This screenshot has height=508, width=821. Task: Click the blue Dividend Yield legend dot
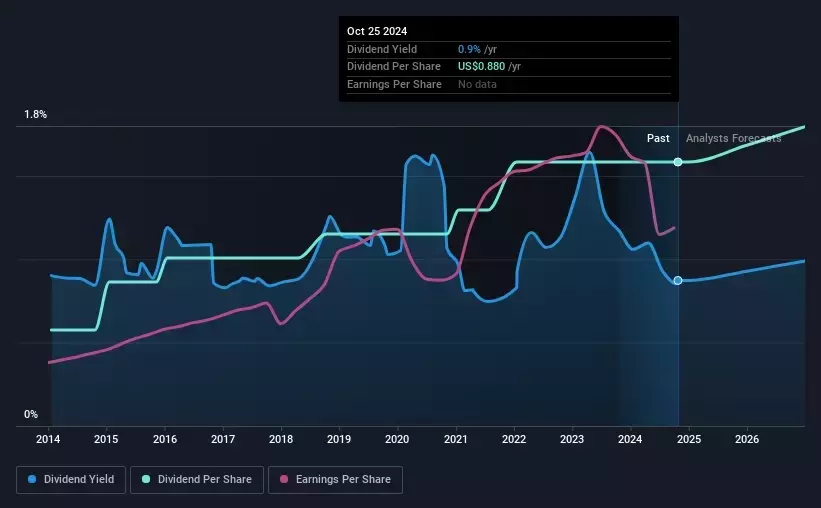click(32, 479)
